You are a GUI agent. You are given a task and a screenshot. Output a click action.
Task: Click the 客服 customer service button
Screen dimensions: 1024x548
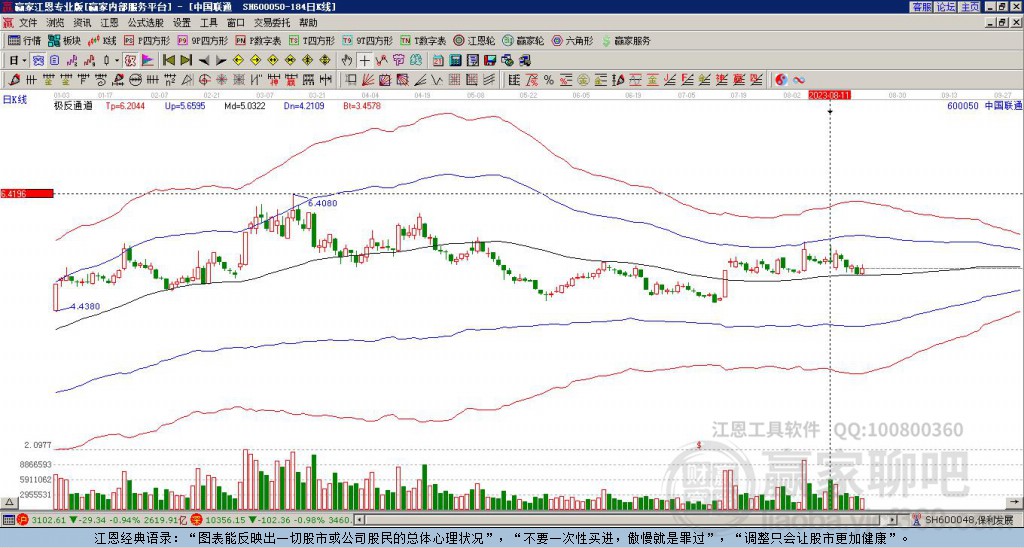point(921,7)
